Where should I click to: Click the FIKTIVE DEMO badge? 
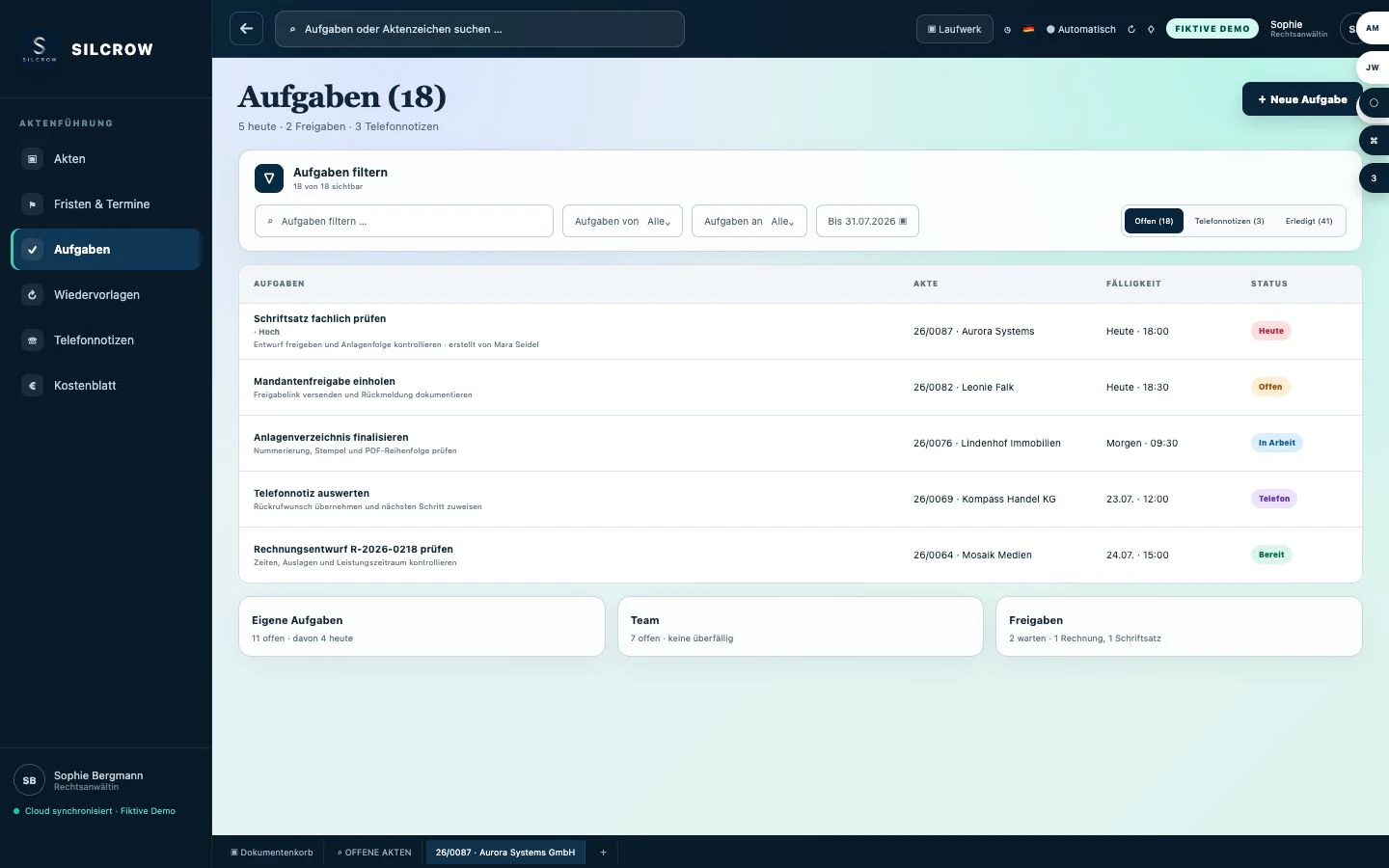click(x=1212, y=29)
